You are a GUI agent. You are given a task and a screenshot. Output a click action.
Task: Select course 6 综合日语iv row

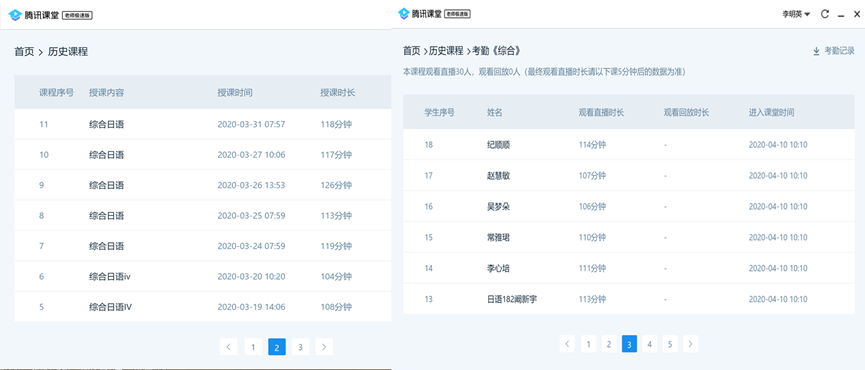(202, 276)
